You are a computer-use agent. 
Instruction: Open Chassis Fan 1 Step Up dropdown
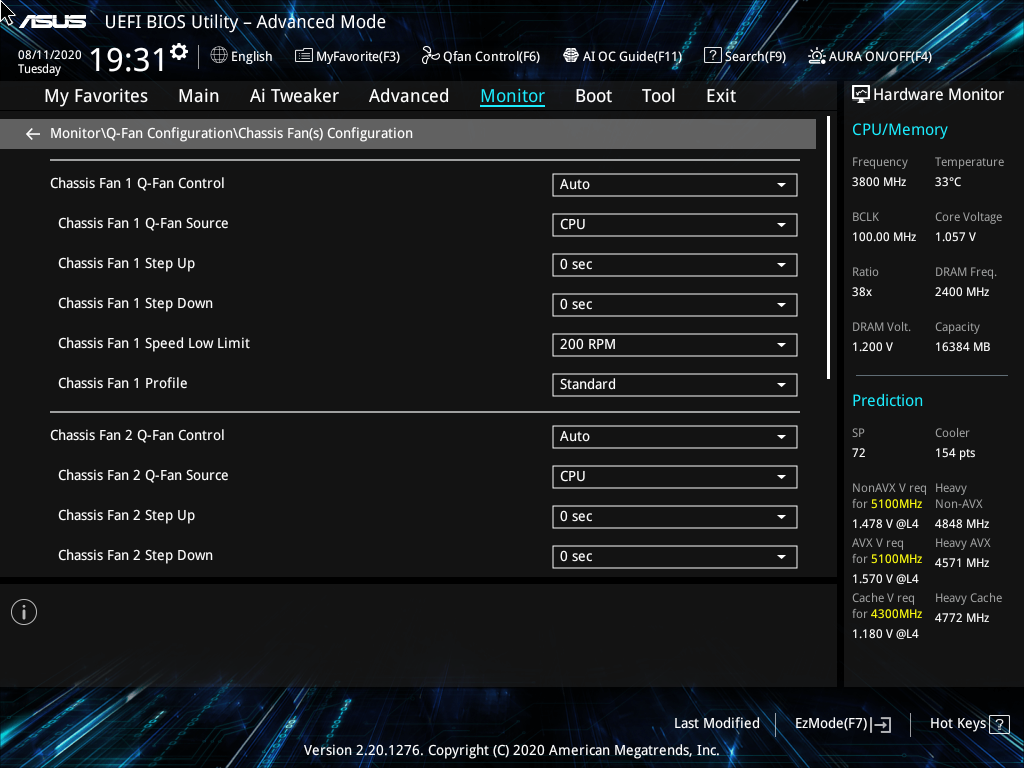[675, 264]
